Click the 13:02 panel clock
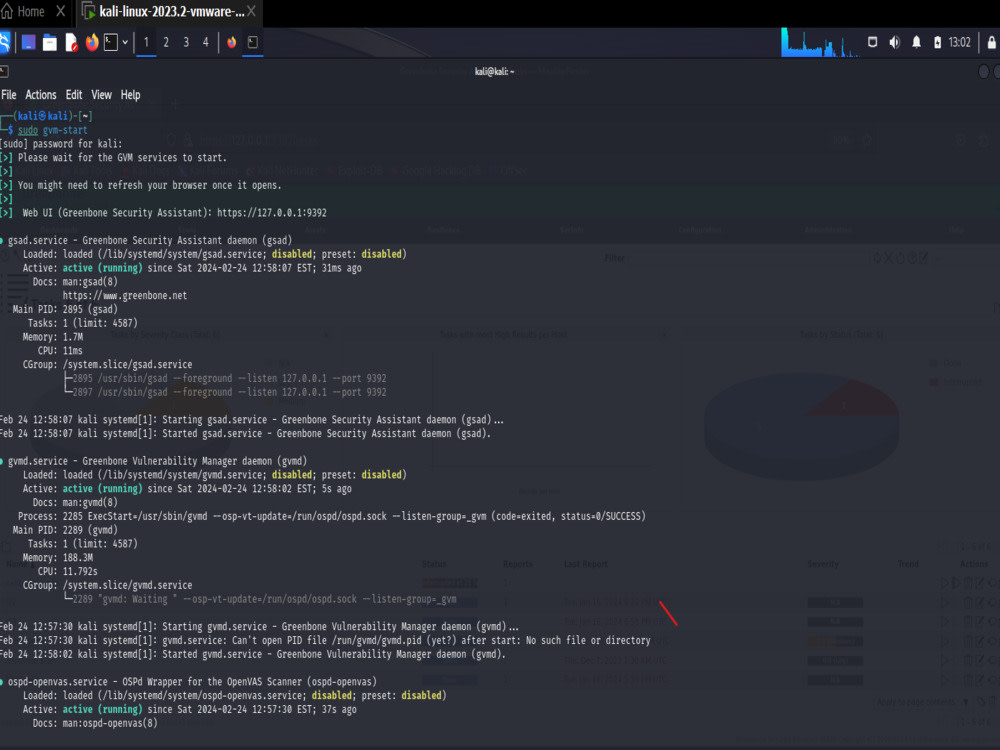The width and height of the screenshot is (1000, 750). tap(959, 42)
